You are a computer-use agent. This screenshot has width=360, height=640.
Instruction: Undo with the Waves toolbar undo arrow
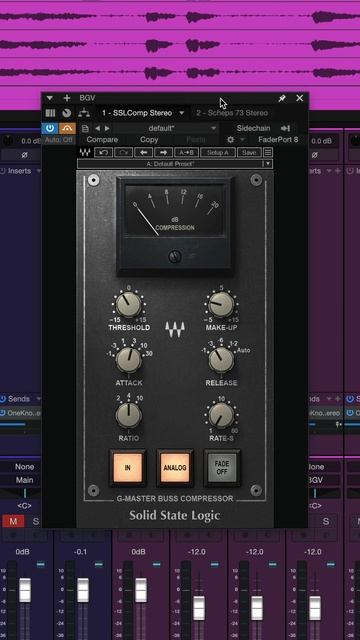click(103, 152)
